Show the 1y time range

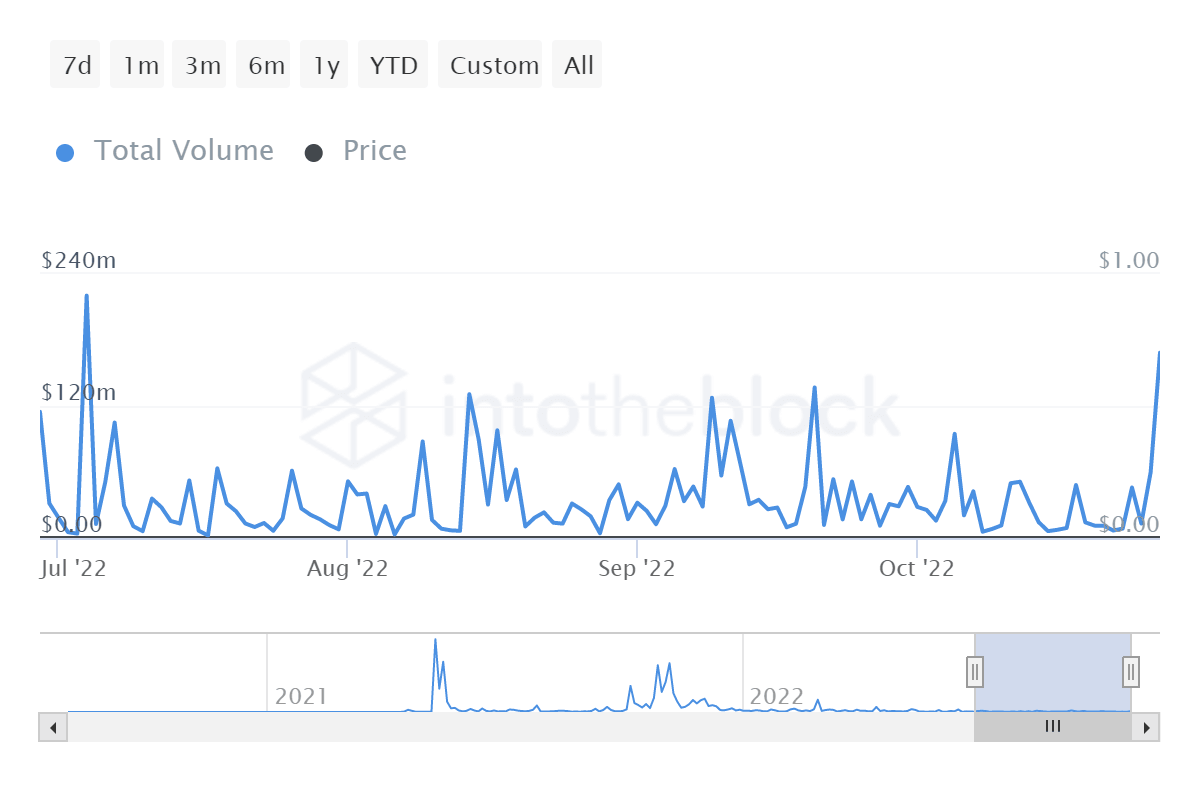coord(326,65)
